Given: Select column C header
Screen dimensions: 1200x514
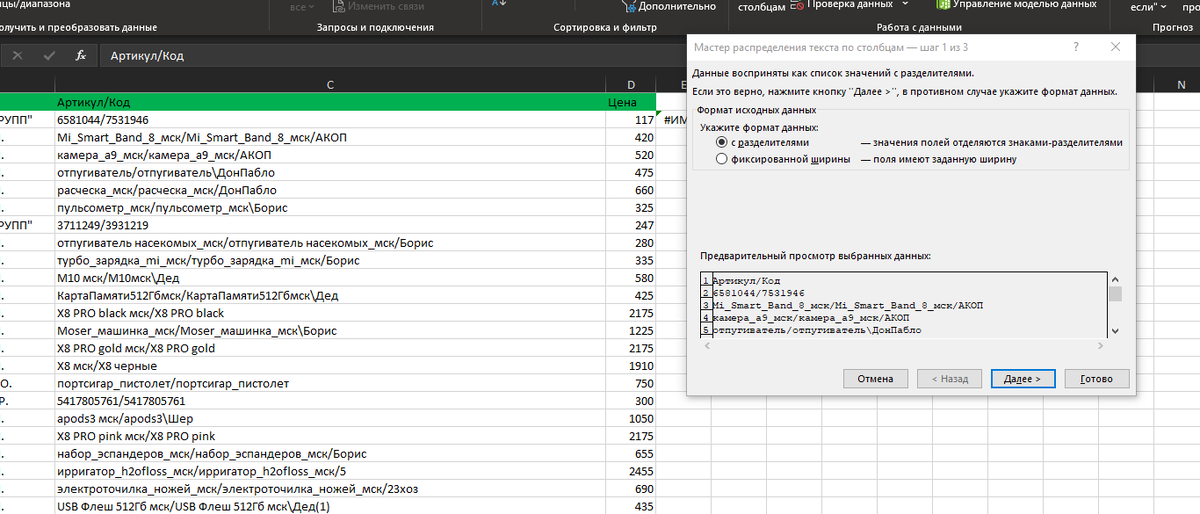Looking at the screenshot, I should point(330,85).
